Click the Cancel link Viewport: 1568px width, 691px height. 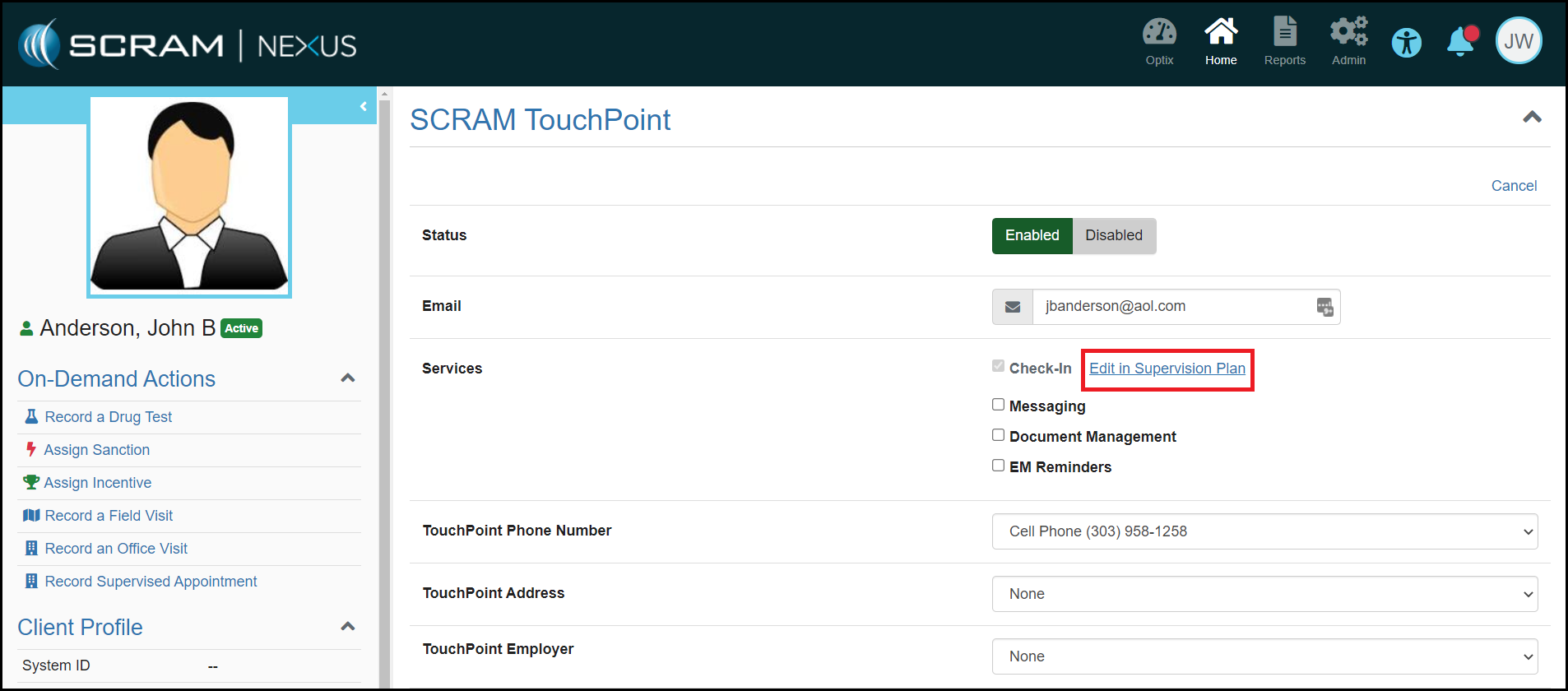[1513, 186]
